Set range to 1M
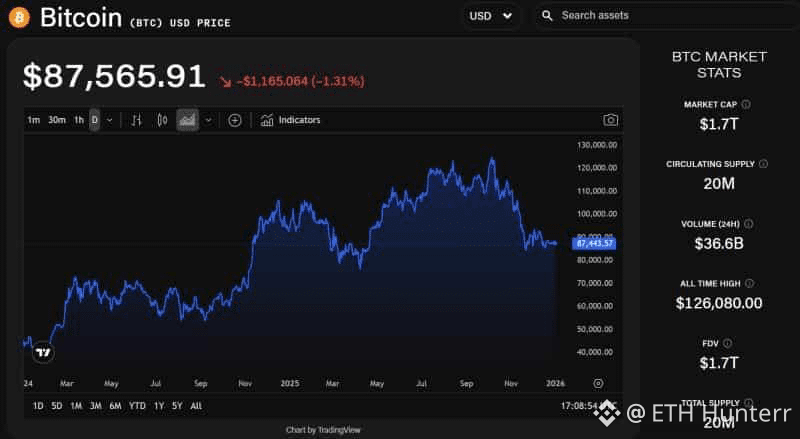800x439 pixels. tap(76, 406)
